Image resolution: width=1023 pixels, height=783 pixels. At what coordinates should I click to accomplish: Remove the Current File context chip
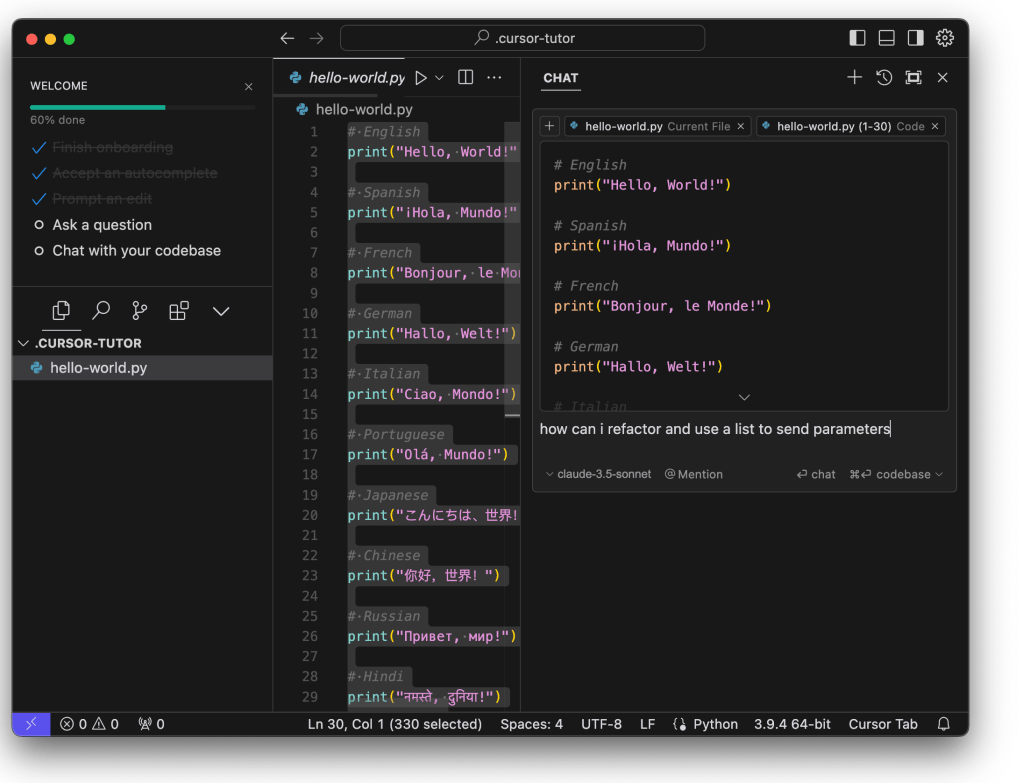(x=741, y=127)
